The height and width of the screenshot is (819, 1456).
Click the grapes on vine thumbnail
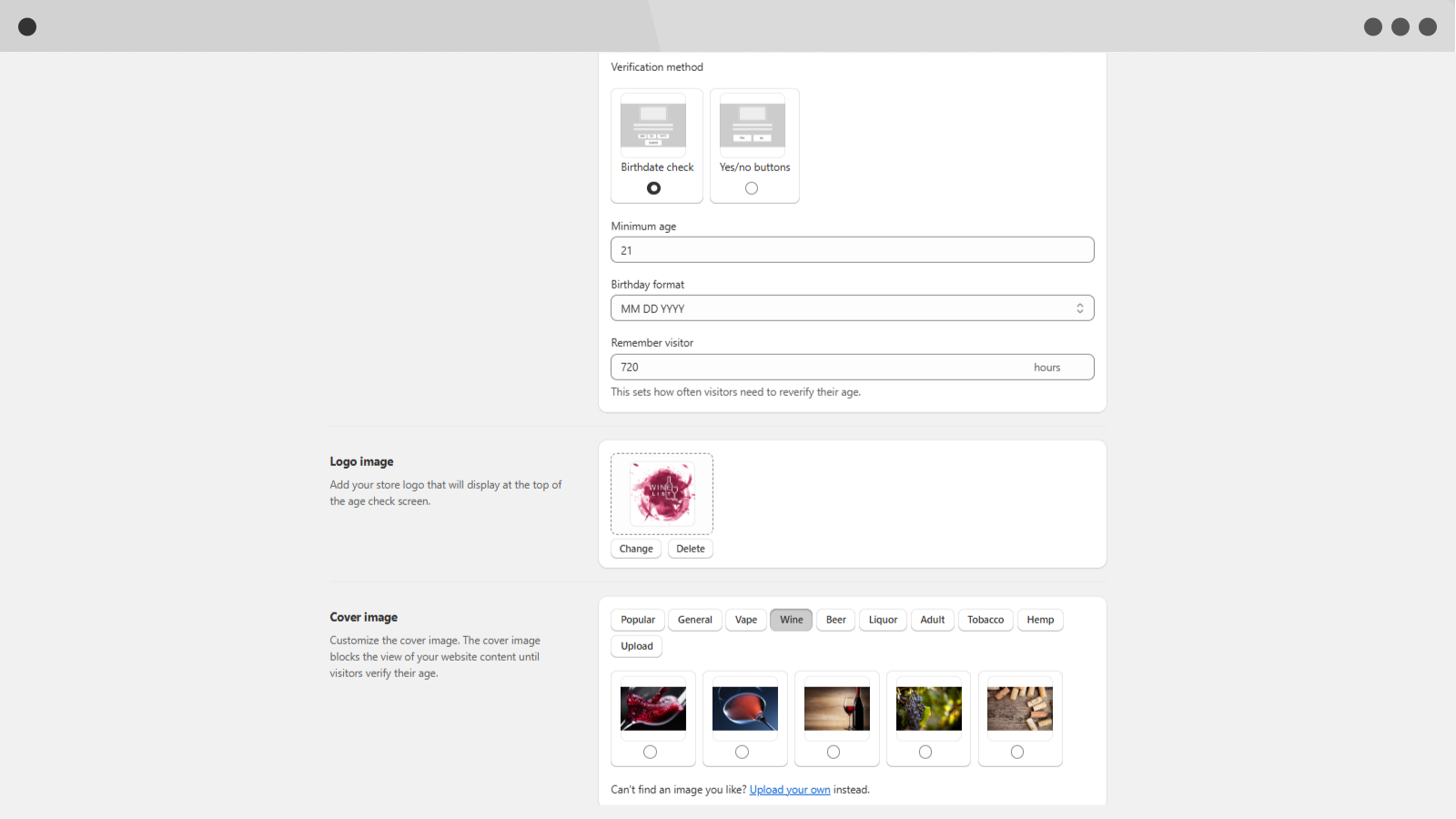click(x=929, y=709)
